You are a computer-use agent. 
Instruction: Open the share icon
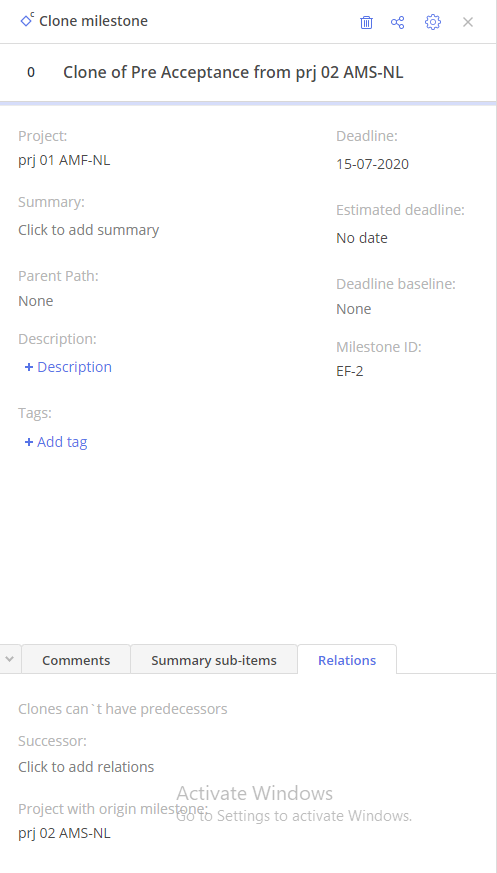click(397, 22)
